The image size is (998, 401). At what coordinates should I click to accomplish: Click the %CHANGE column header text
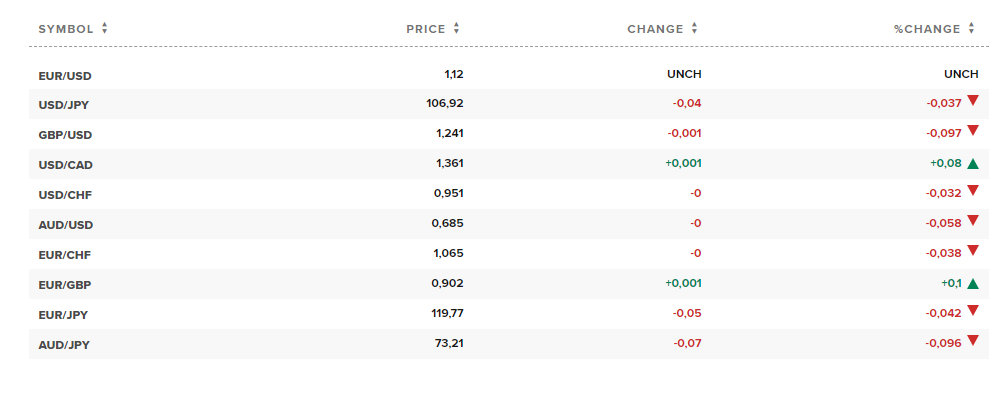tap(927, 29)
